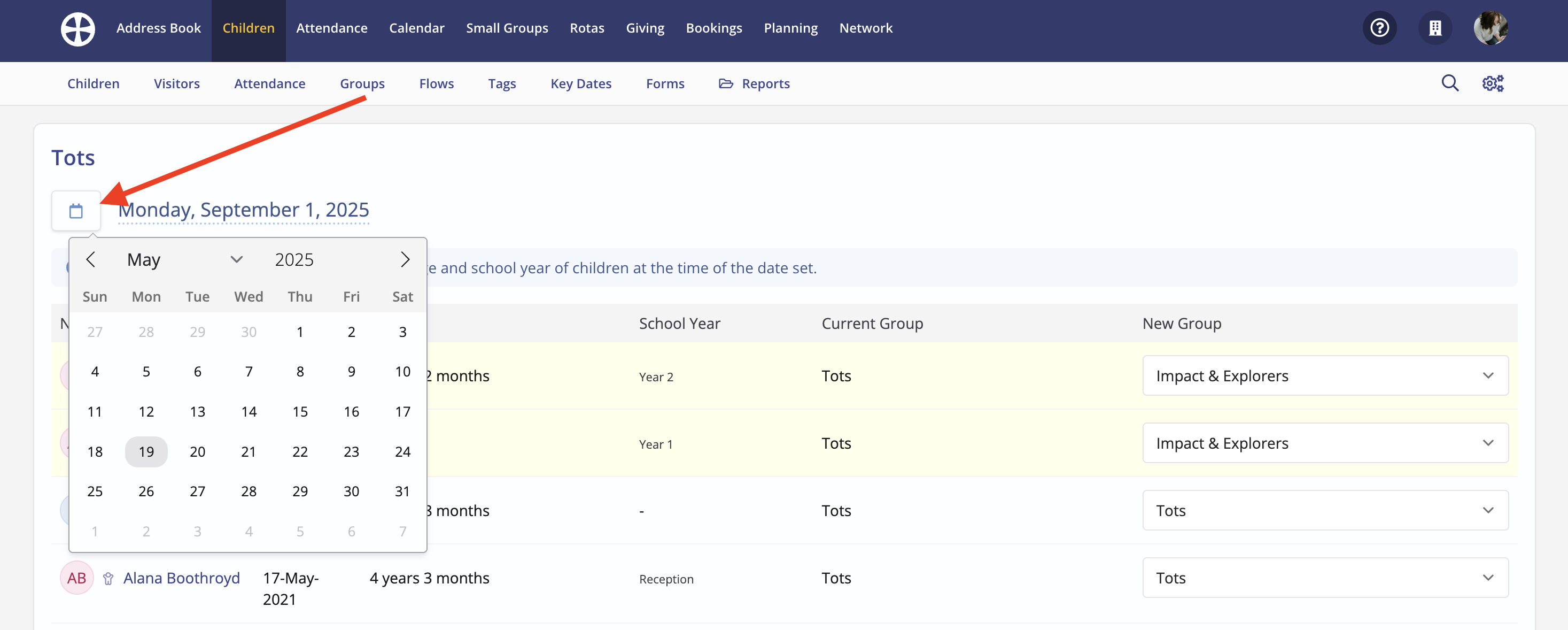Click the building organization icon
Screen dimensions: 1568x630
click(x=1435, y=28)
